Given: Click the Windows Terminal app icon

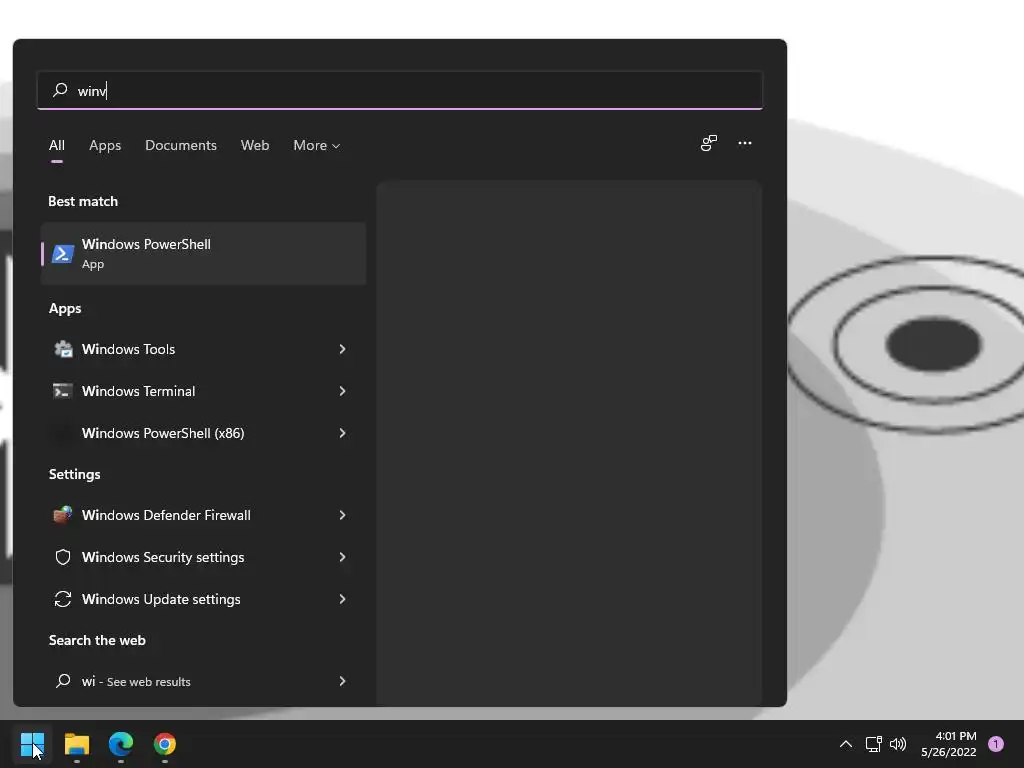Looking at the screenshot, I should click(x=63, y=391).
